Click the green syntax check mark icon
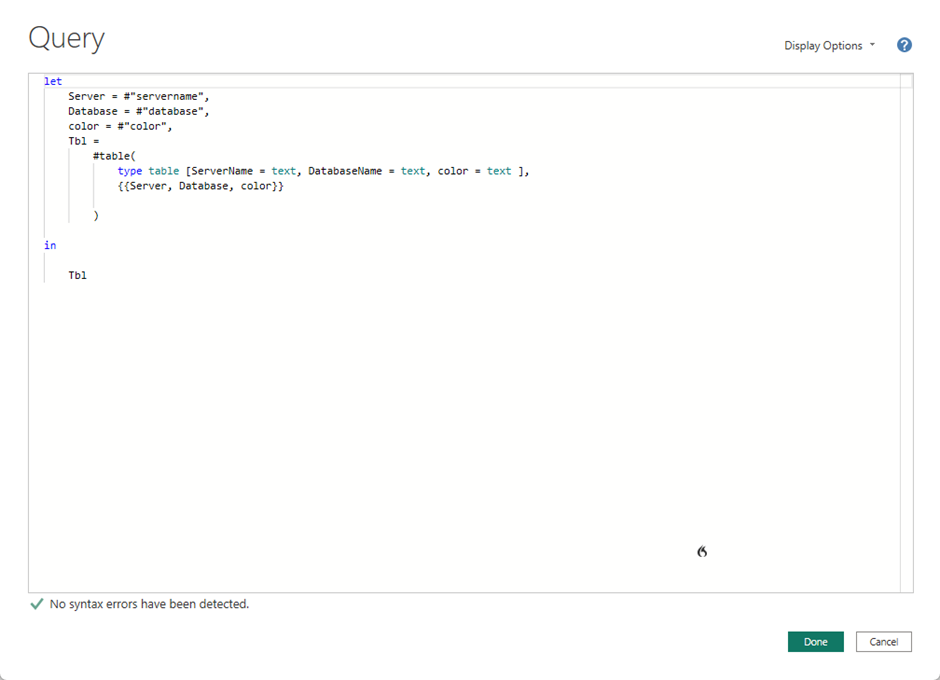The image size is (940, 680). [37, 604]
